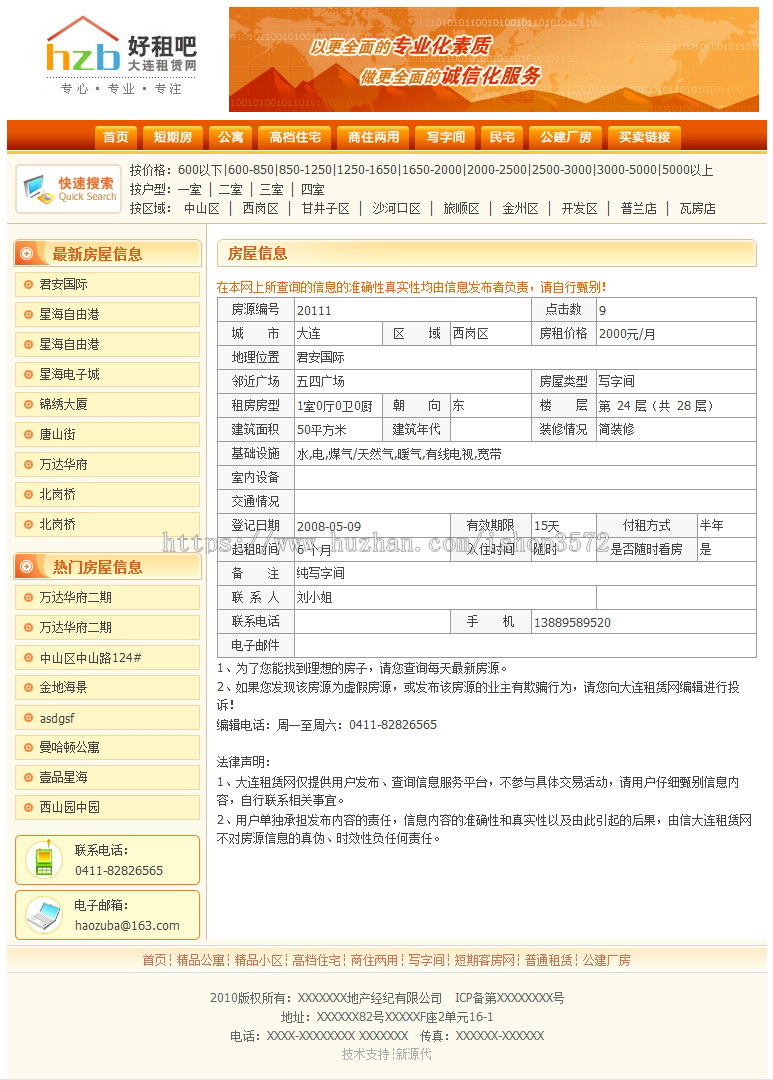Open the 商住两用 navigation tab
773x1080 pixels.
(373, 137)
